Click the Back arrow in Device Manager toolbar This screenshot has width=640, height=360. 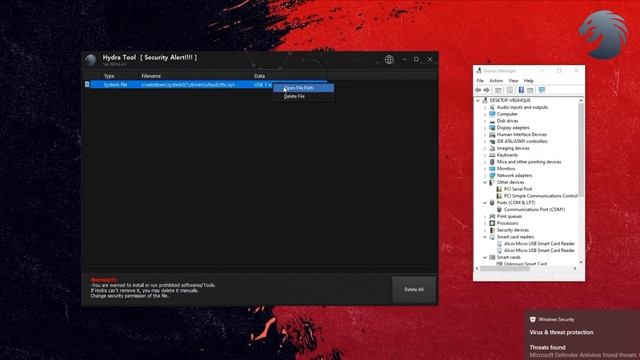click(478, 90)
